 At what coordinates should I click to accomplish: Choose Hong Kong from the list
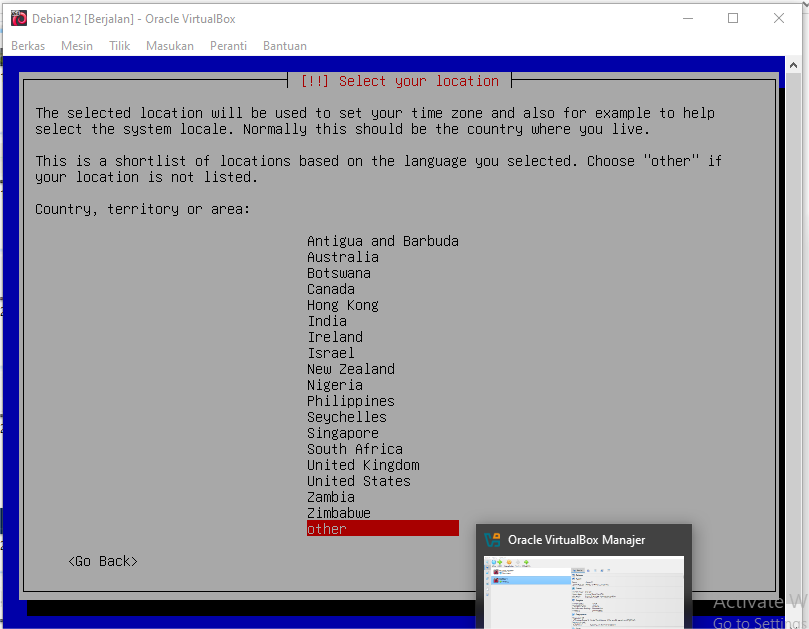342,305
